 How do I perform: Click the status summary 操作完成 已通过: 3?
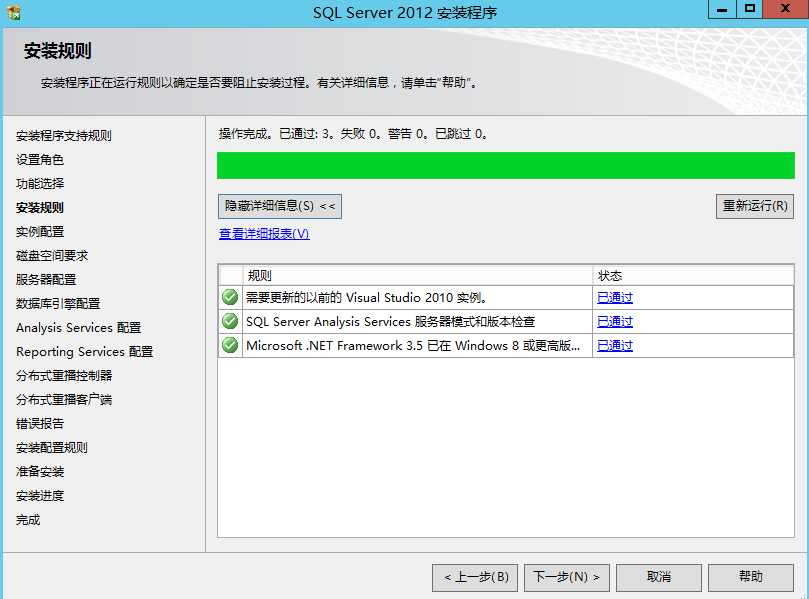point(353,134)
